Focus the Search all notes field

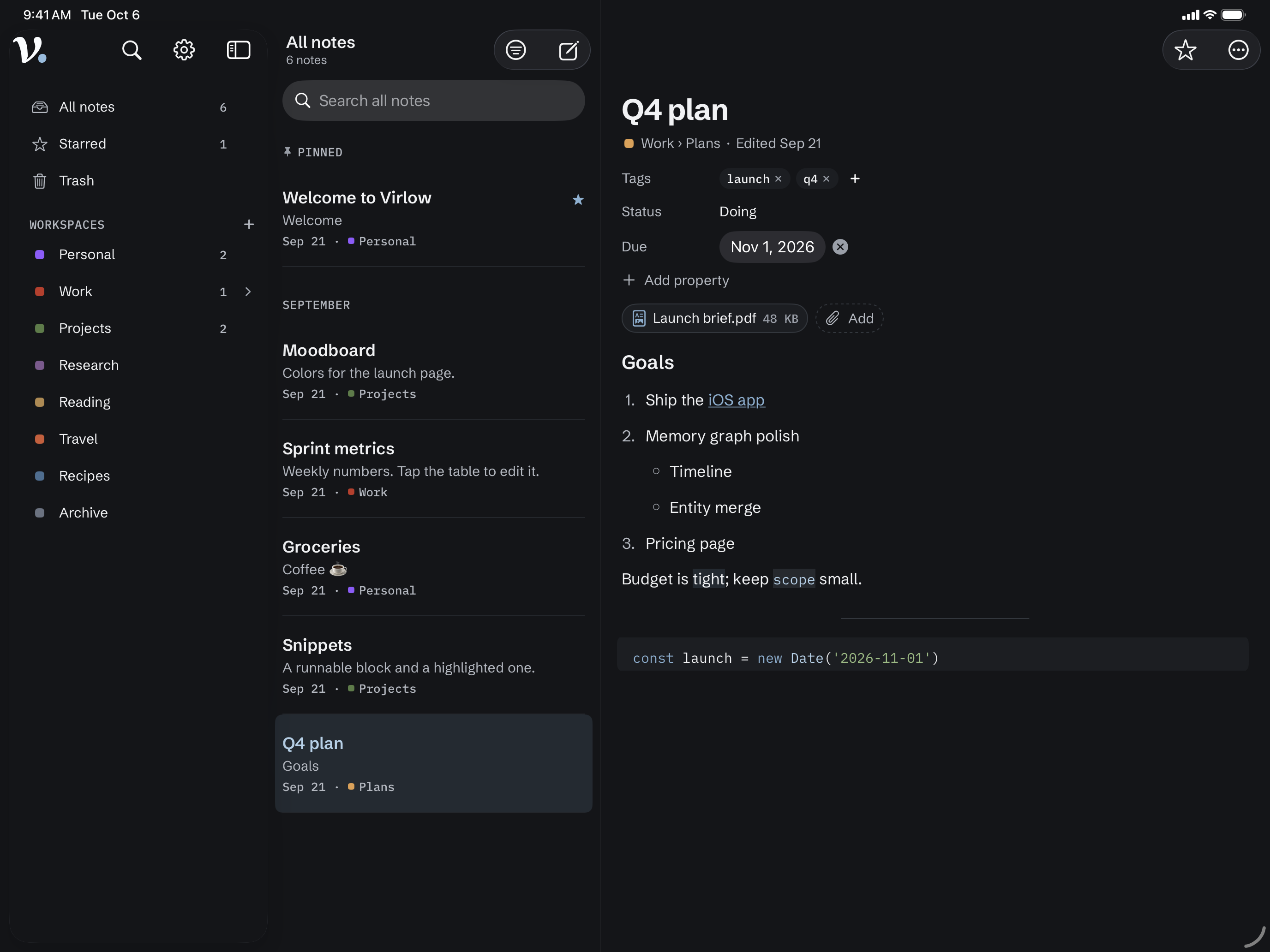click(x=433, y=101)
